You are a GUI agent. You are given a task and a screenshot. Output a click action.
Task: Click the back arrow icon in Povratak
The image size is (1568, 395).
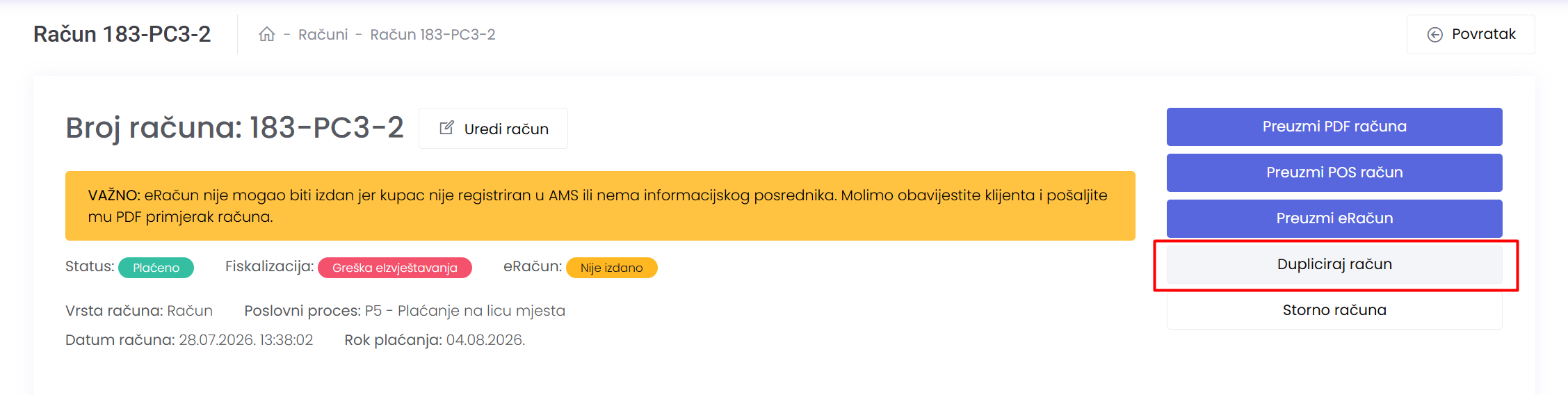click(x=1434, y=35)
